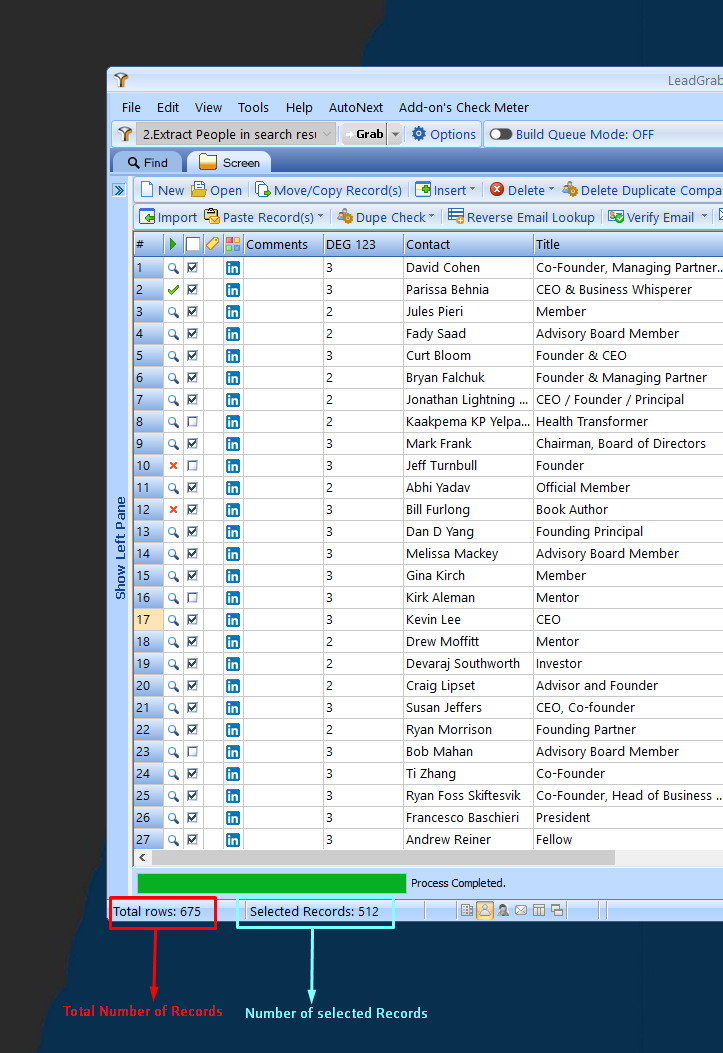Image resolution: width=723 pixels, height=1053 pixels.
Task: Check the checkbox for Kaakpema KP Yelpaala row
Action: (193, 422)
